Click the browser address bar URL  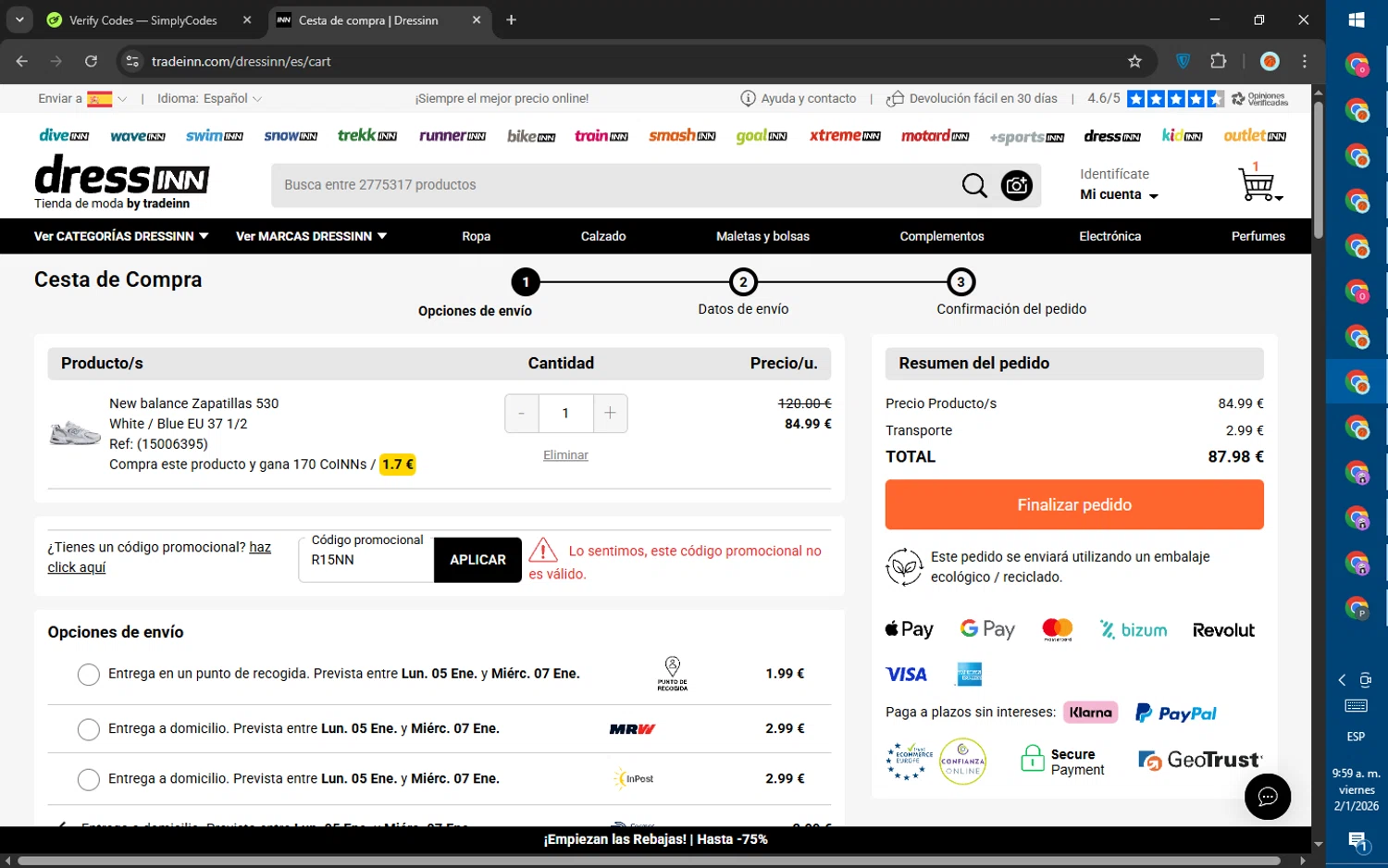242,61
